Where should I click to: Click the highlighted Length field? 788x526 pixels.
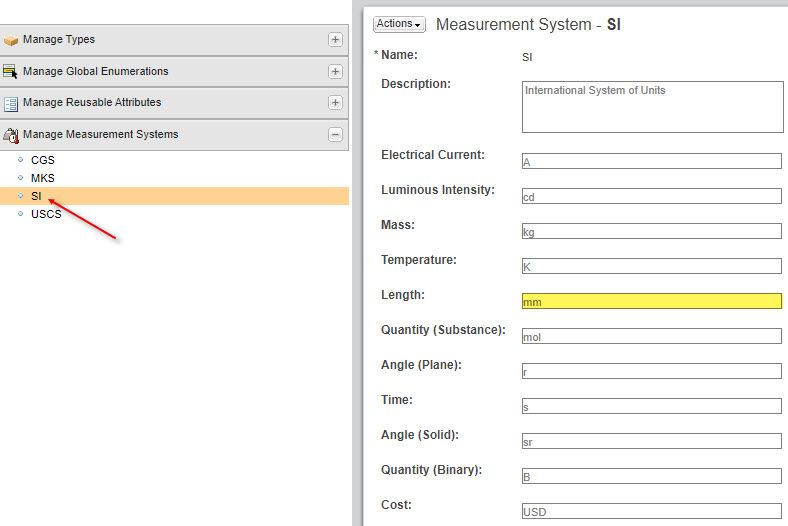pos(651,301)
